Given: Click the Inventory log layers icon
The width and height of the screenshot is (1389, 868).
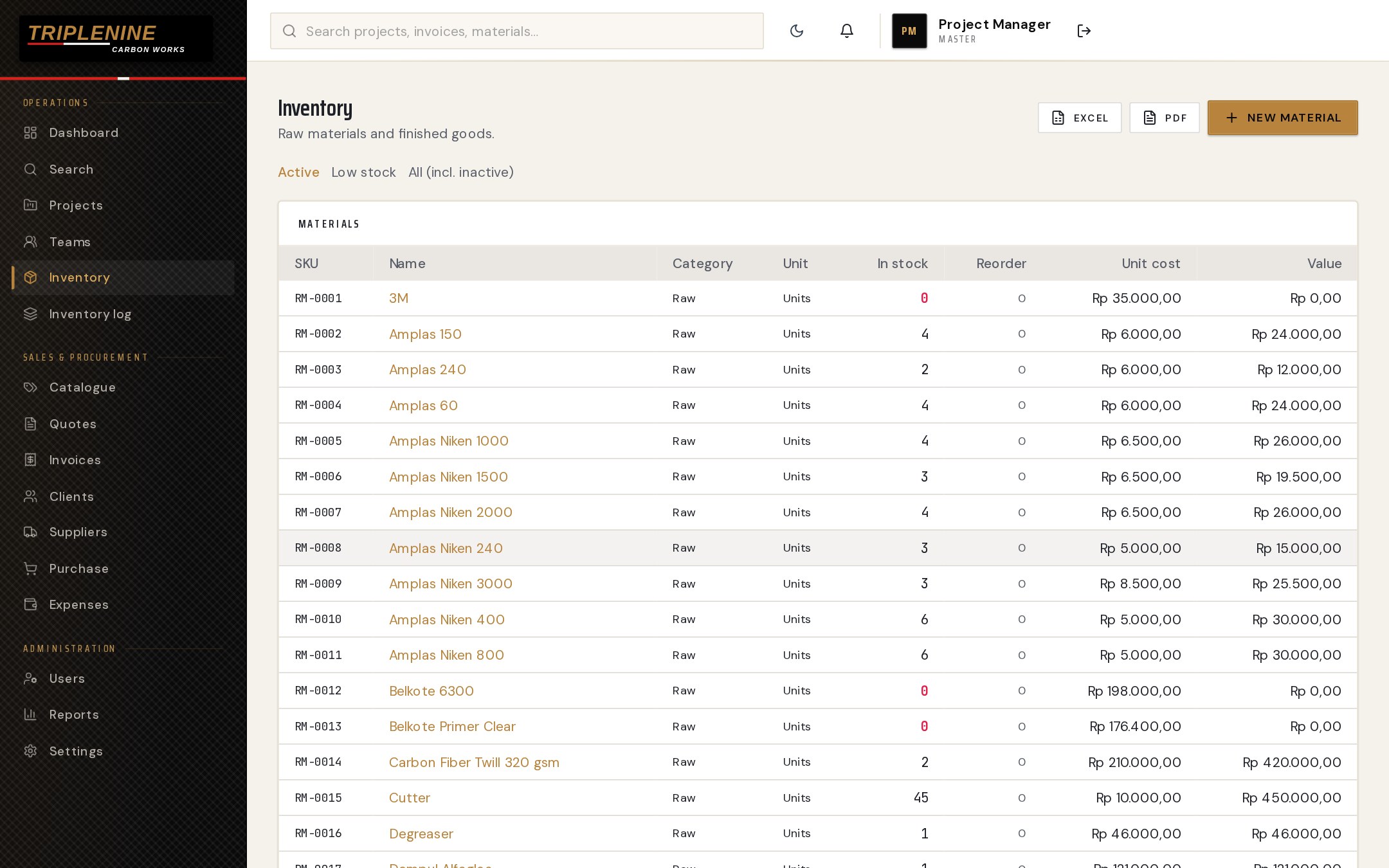Looking at the screenshot, I should [x=30, y=314].
